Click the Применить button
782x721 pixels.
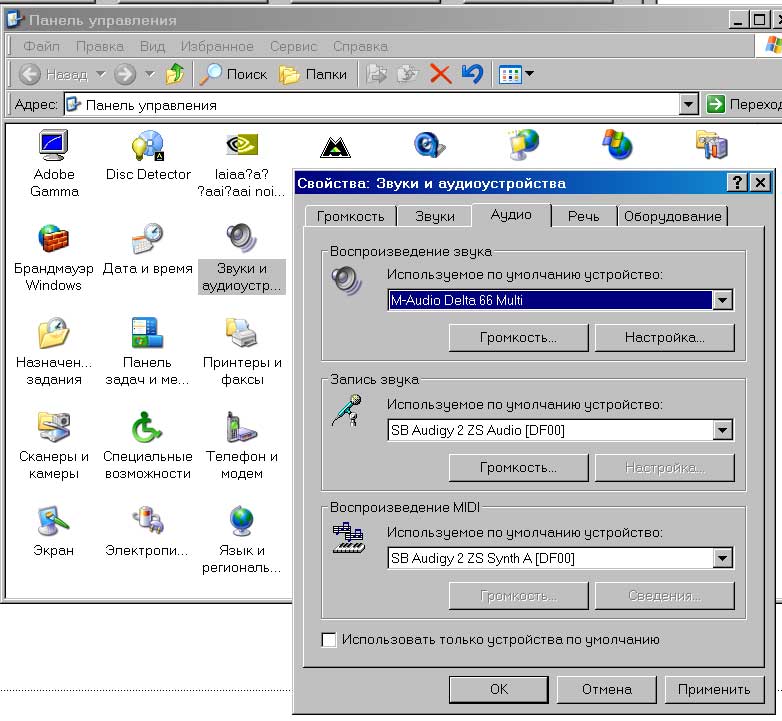click(x=713, y=689)
